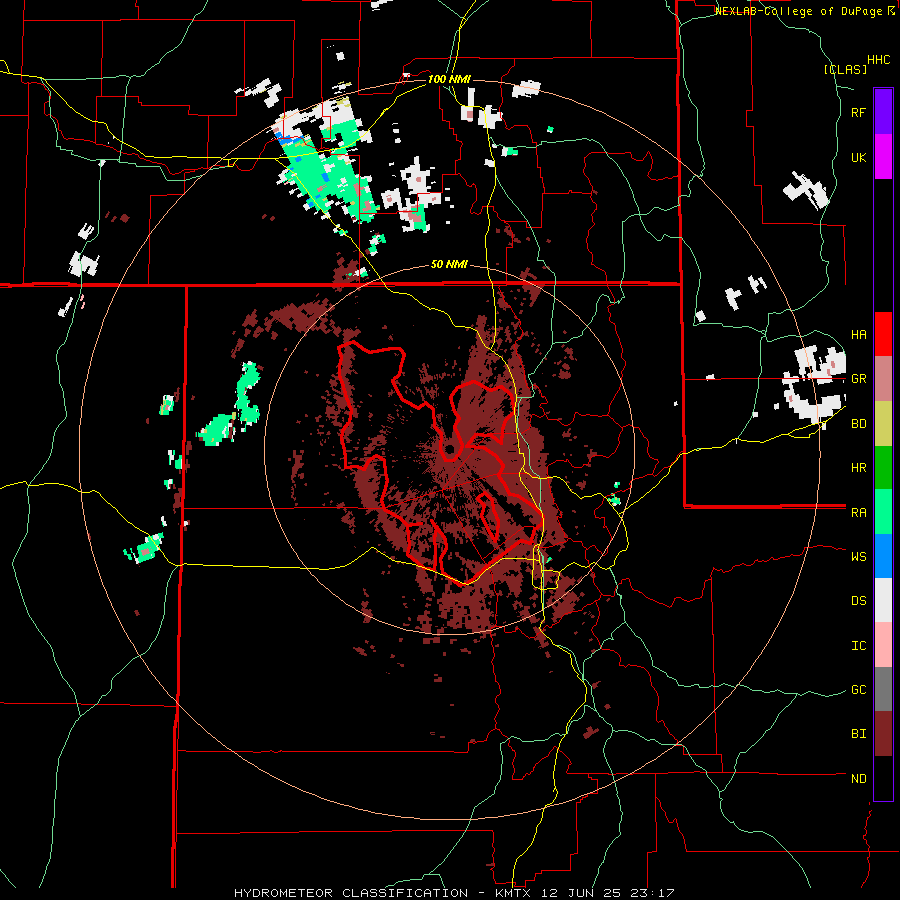The image size is (900, 900).
Task: Click the [CLAS] units label
Action: coord(845,69)
